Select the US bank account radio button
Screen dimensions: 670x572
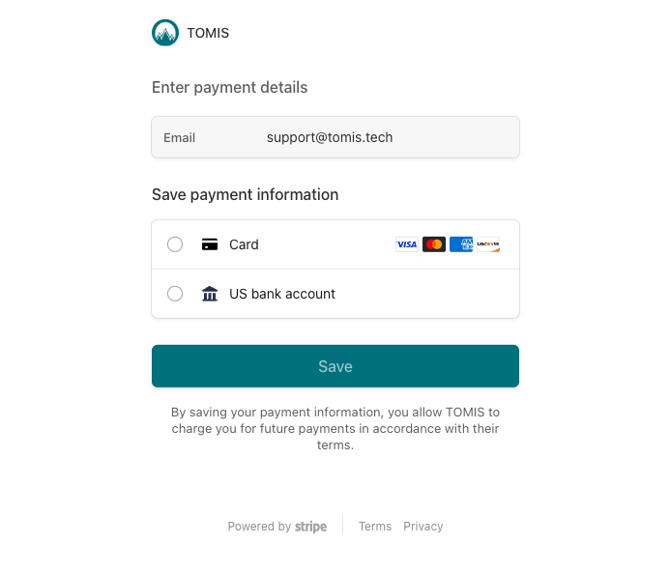coord(175,294)
